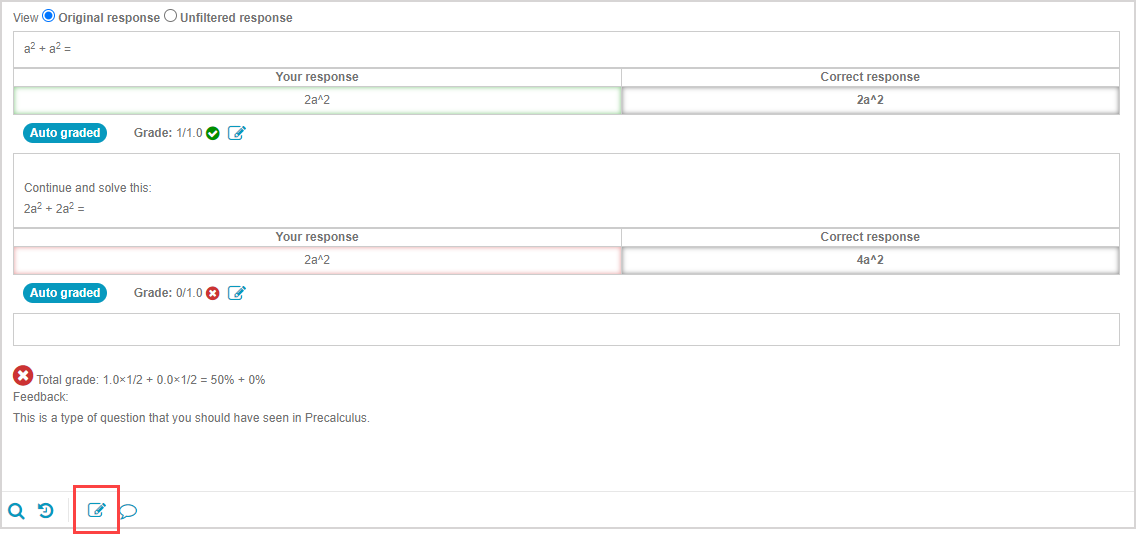
Task: Click the empty box below the second grade
Action: (566, 329)
